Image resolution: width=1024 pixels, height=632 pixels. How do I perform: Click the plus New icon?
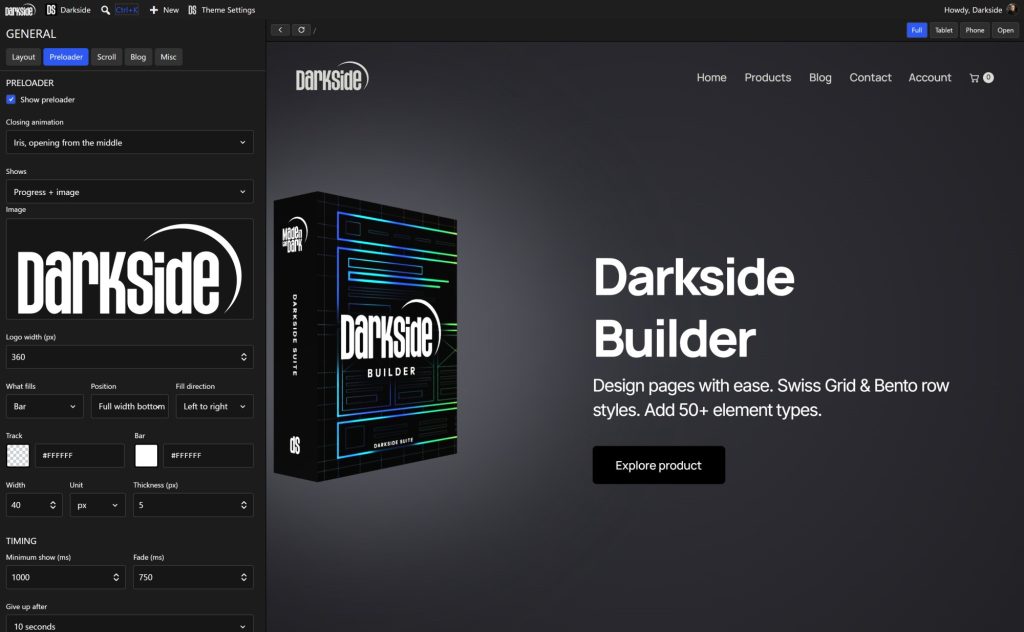click(153, 10)
